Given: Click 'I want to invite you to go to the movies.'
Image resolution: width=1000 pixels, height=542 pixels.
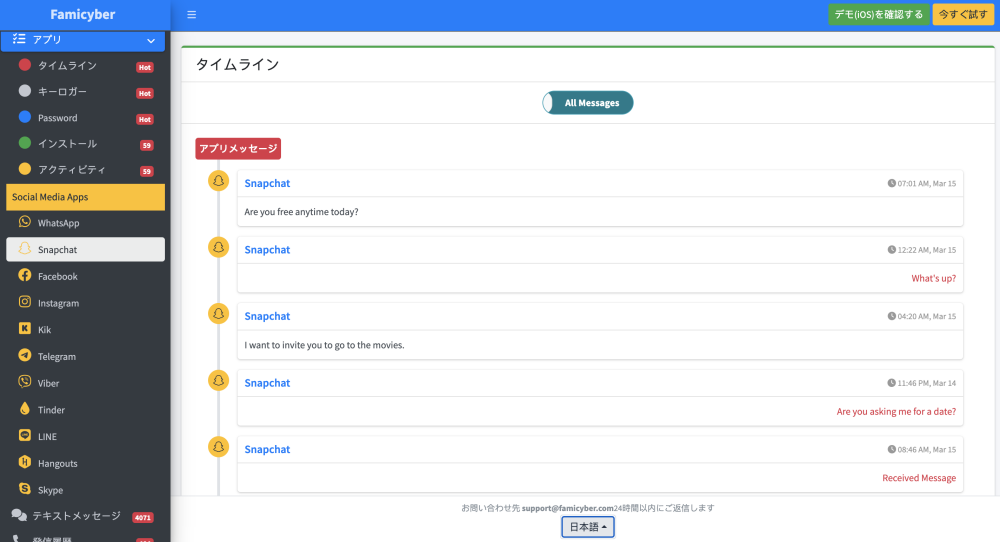Looking at the screenshot, I should pyautogui.click(x=324, y=345).
